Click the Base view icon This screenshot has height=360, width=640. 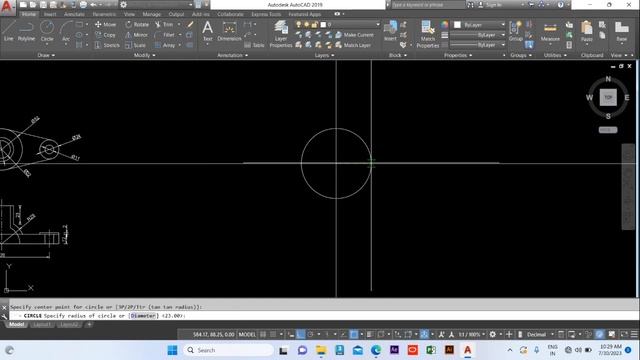click(621, 31)
